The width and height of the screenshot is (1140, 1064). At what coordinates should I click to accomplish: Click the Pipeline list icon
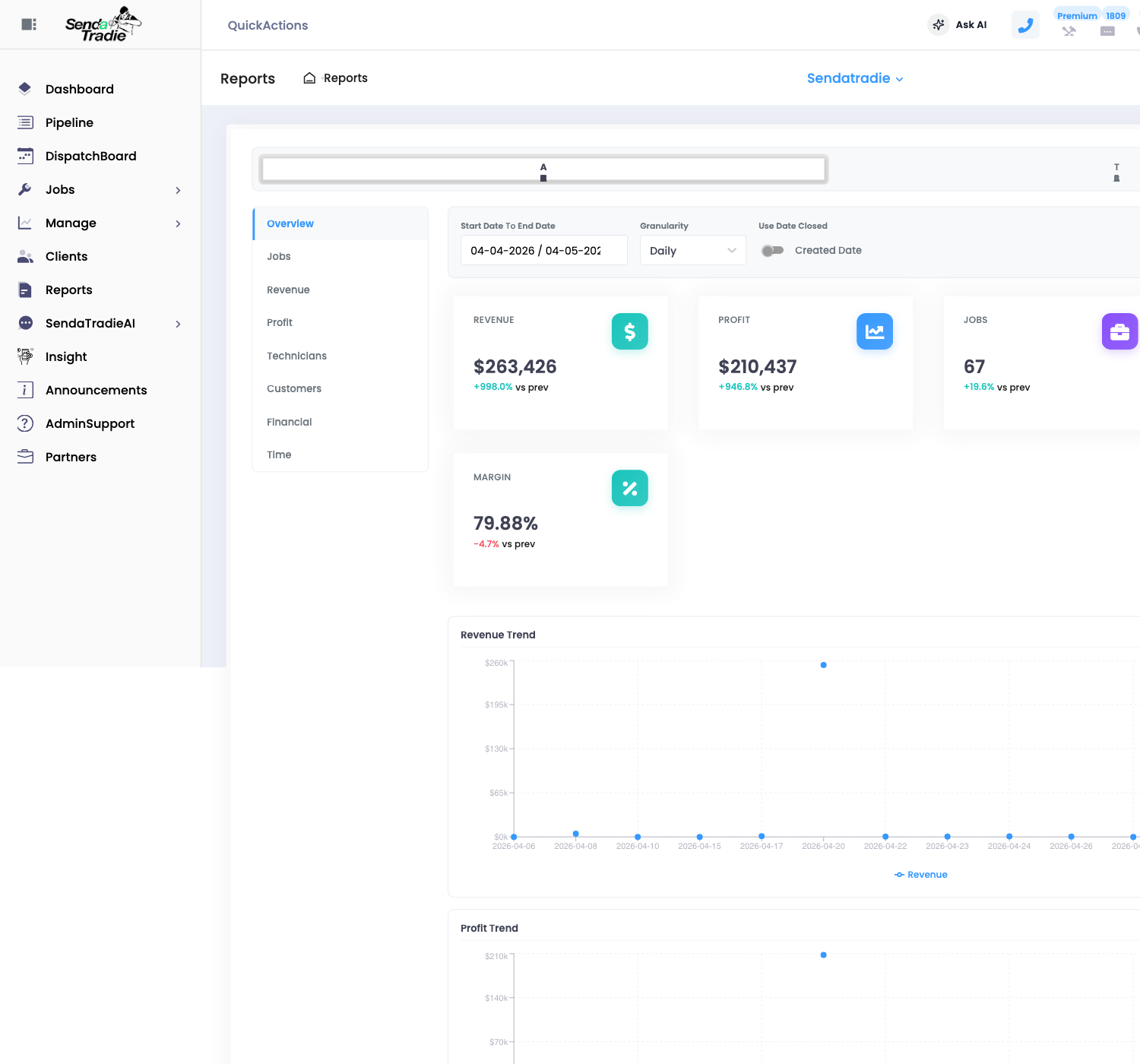point(25,122)
